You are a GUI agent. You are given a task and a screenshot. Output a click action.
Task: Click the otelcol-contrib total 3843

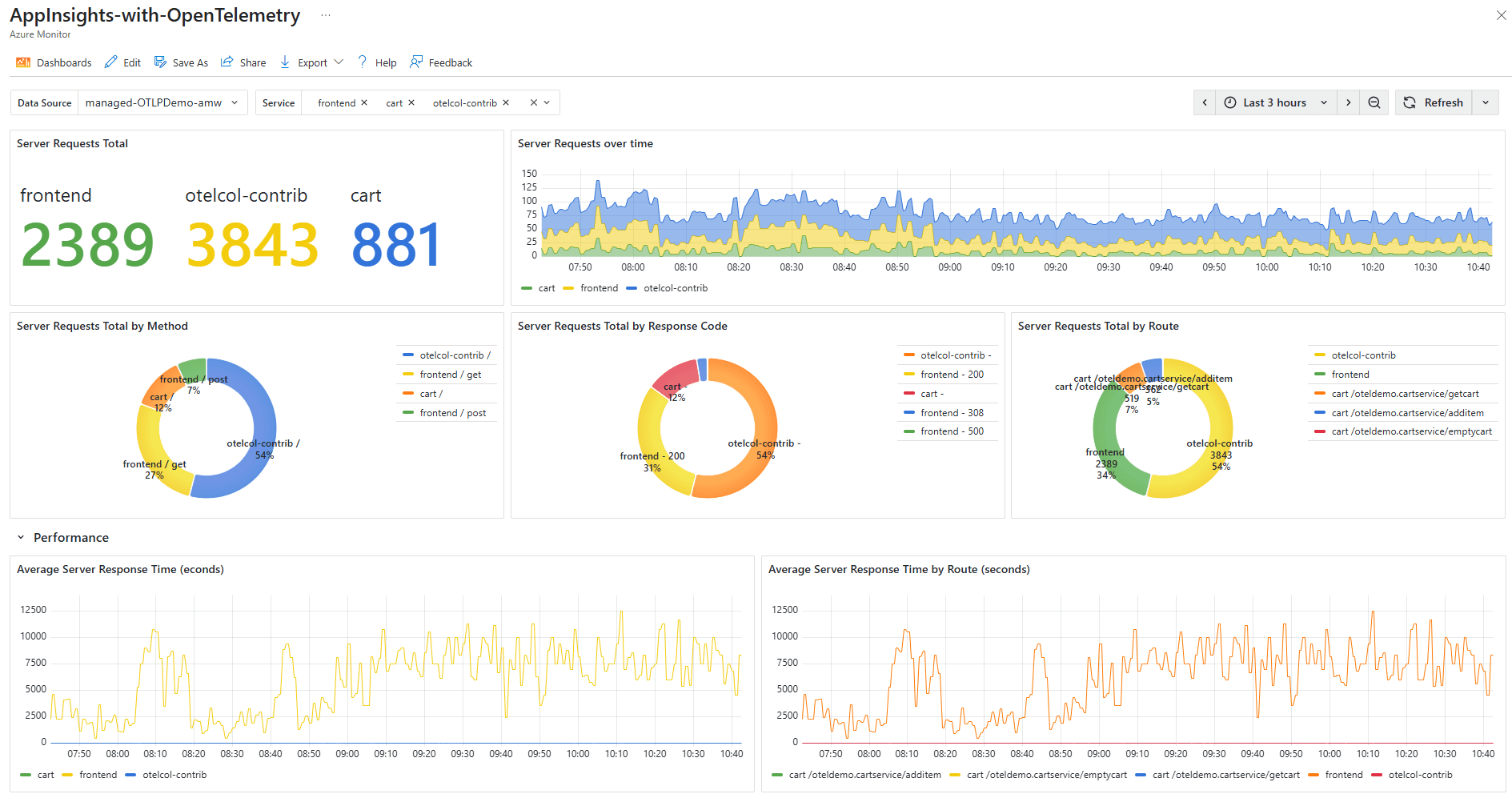coord(253,245)
